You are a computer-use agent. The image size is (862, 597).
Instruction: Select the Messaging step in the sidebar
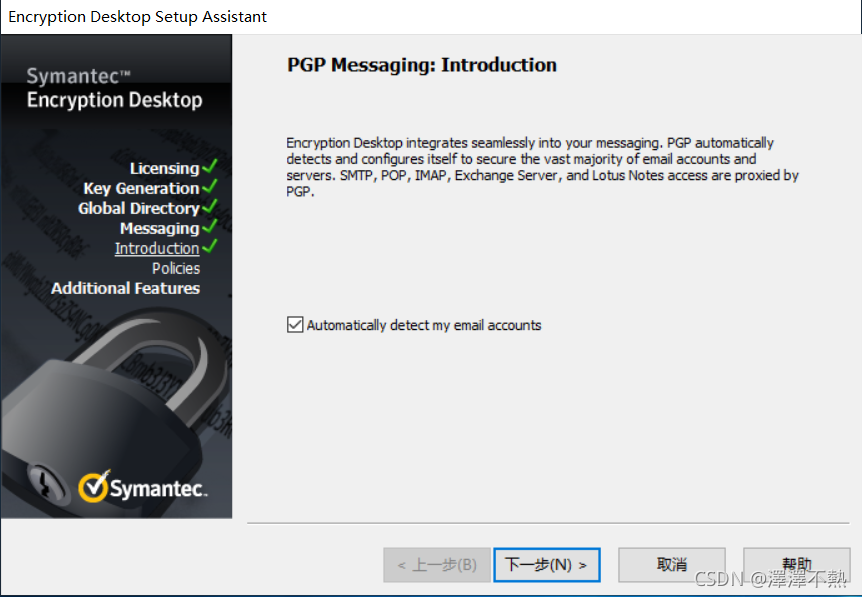159,228
